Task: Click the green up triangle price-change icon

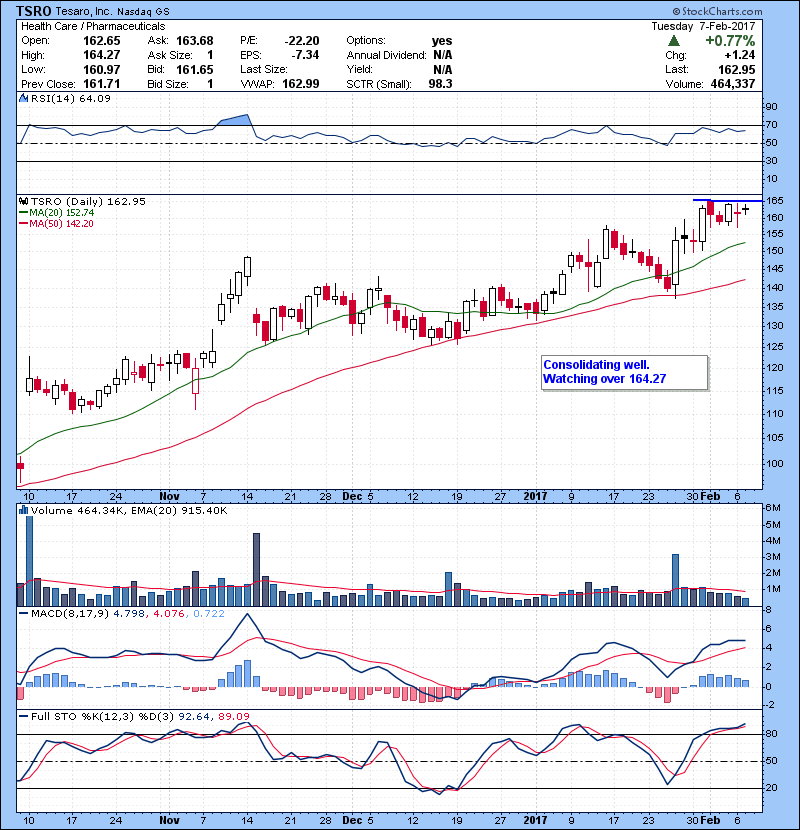Action: pos(673,41)
